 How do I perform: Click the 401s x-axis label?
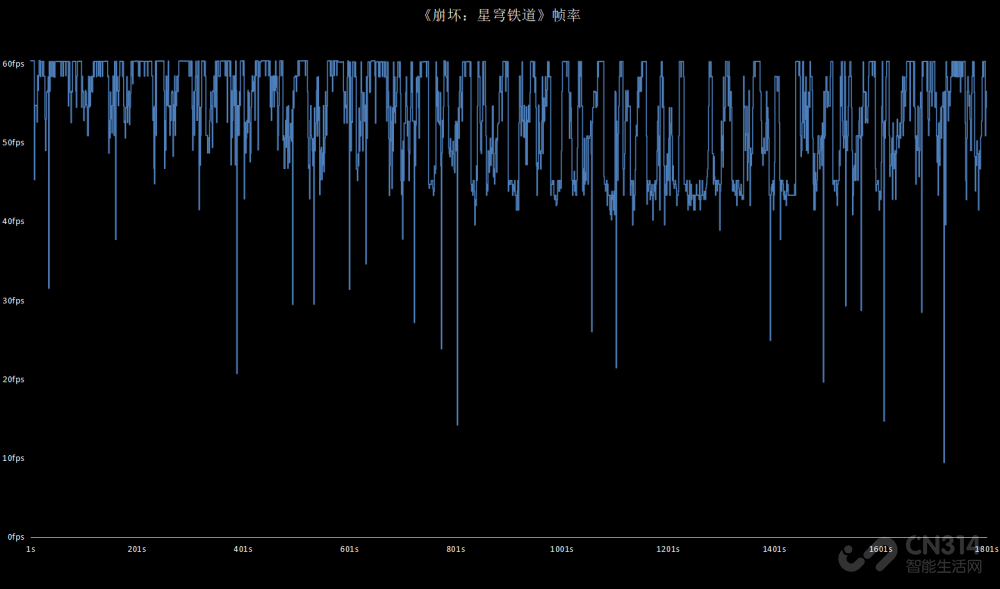pos(243,549)
